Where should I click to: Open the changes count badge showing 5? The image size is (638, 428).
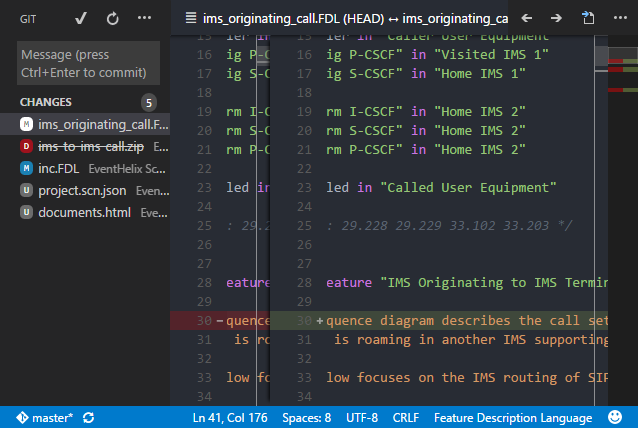[149, 103]
